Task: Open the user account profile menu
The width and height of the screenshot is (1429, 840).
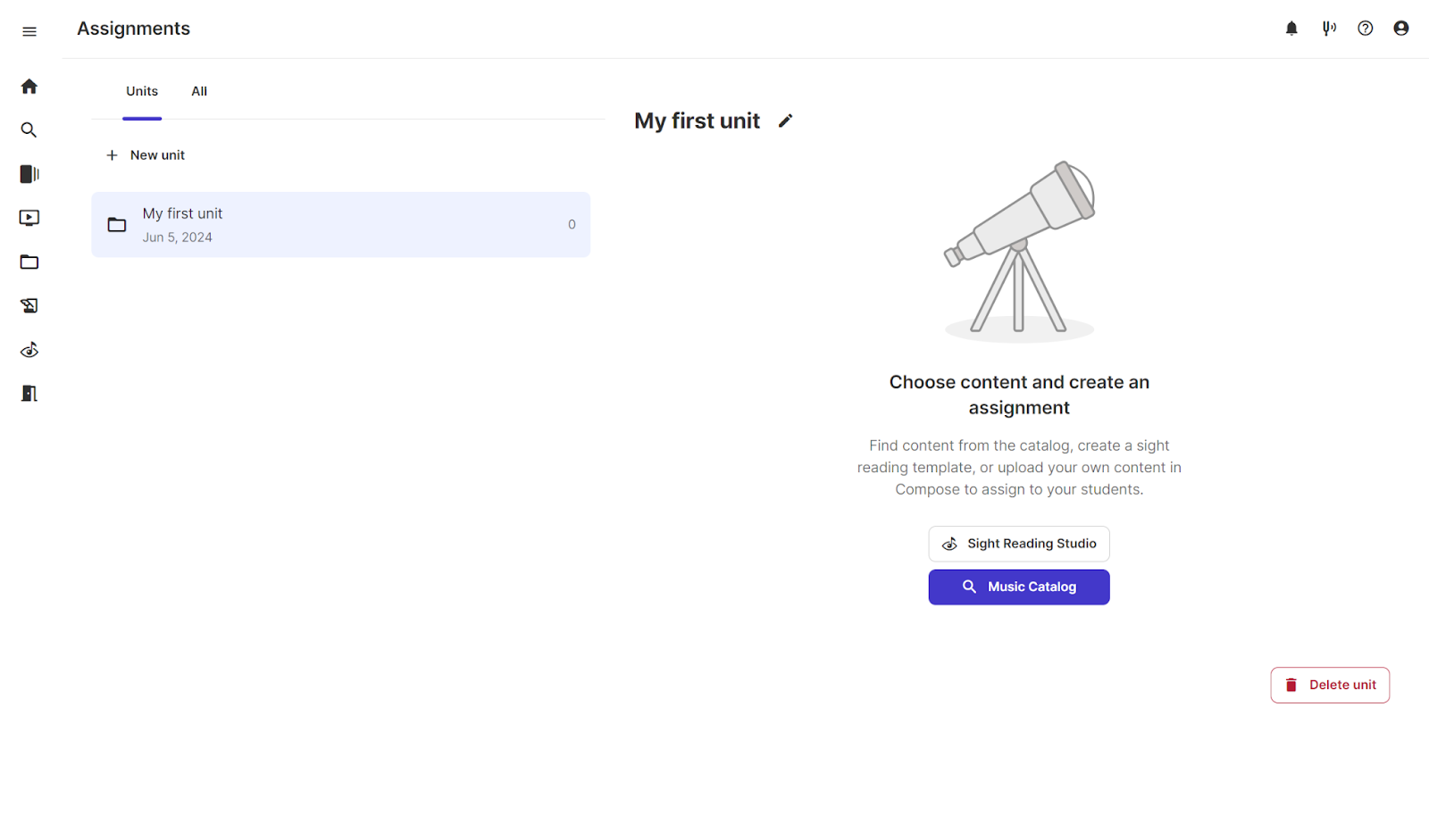Action: pyautogui.click(x=1401, y=29)
